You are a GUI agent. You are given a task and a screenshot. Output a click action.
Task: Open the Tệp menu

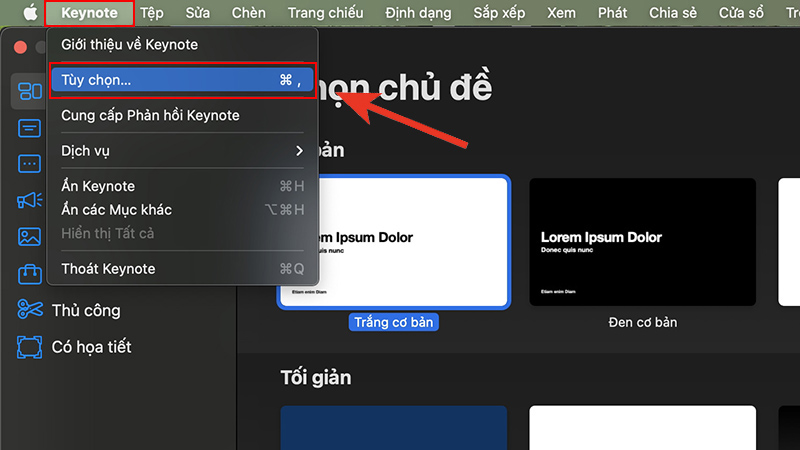[x=152, y=13]
